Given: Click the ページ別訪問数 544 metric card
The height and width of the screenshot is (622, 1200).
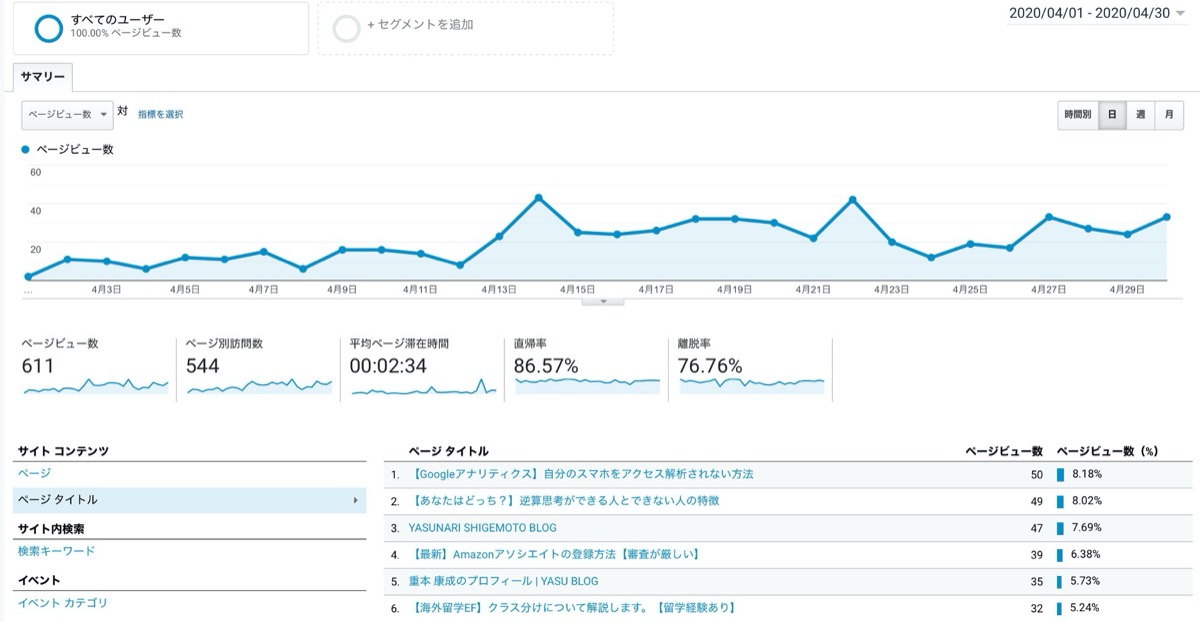Looking at the screenshot, I should pos(259,368).
